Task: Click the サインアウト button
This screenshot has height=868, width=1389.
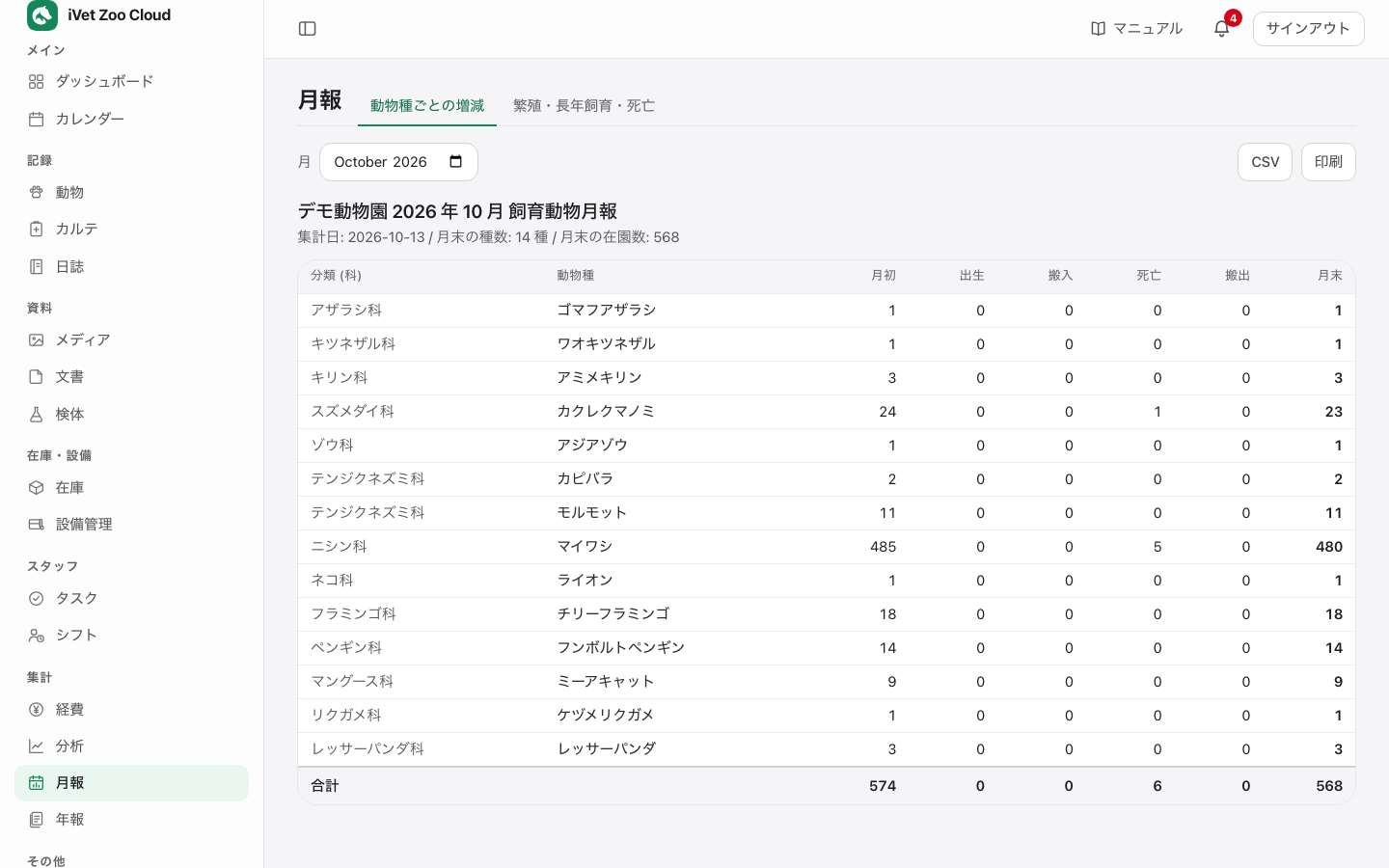Action: [1308, 29]
